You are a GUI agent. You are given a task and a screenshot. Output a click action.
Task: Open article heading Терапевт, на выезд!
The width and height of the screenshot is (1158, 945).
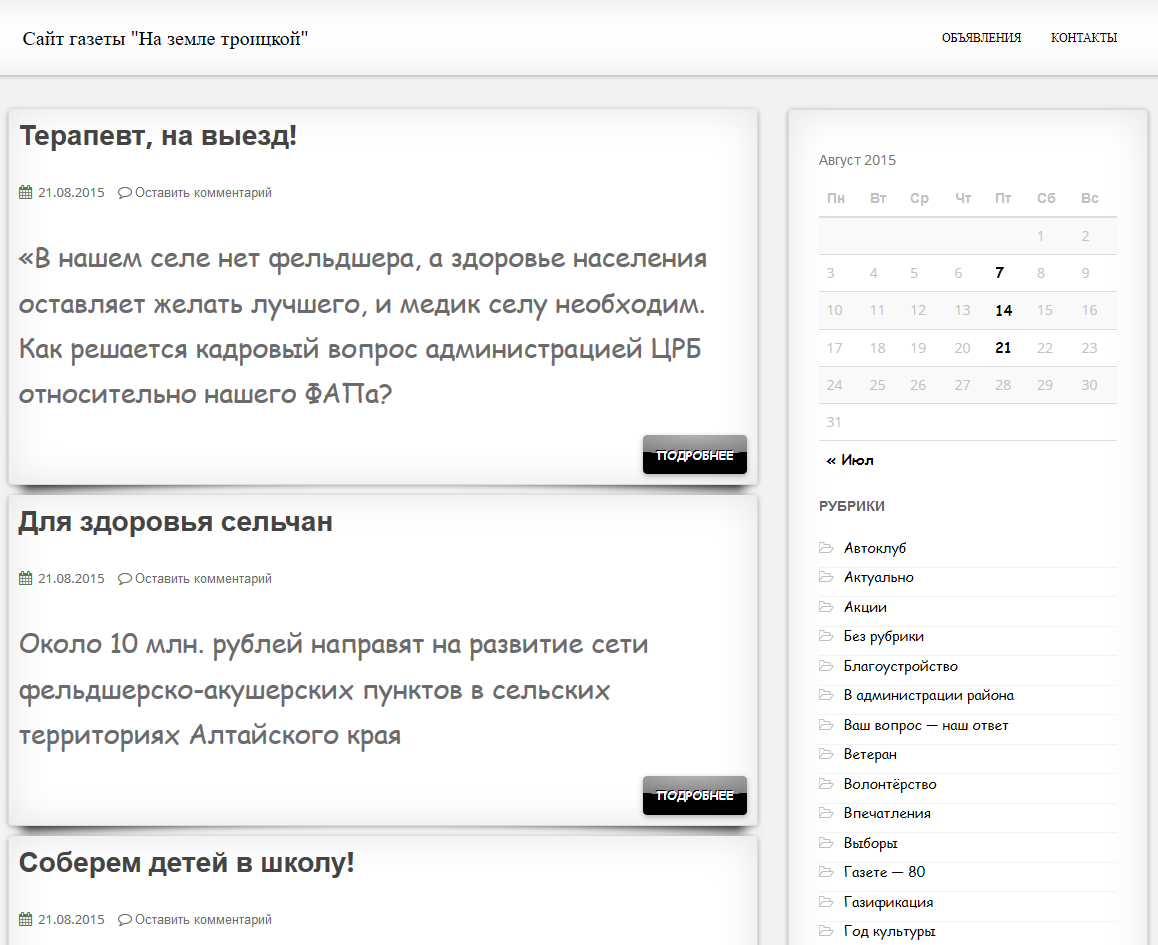(x=158, y=136)
